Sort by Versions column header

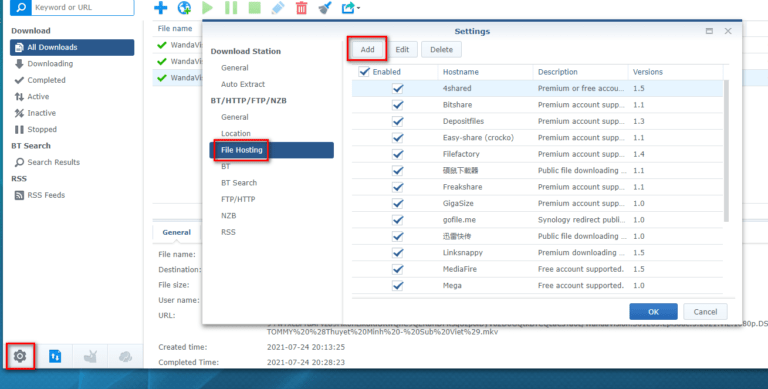point(675,72)
